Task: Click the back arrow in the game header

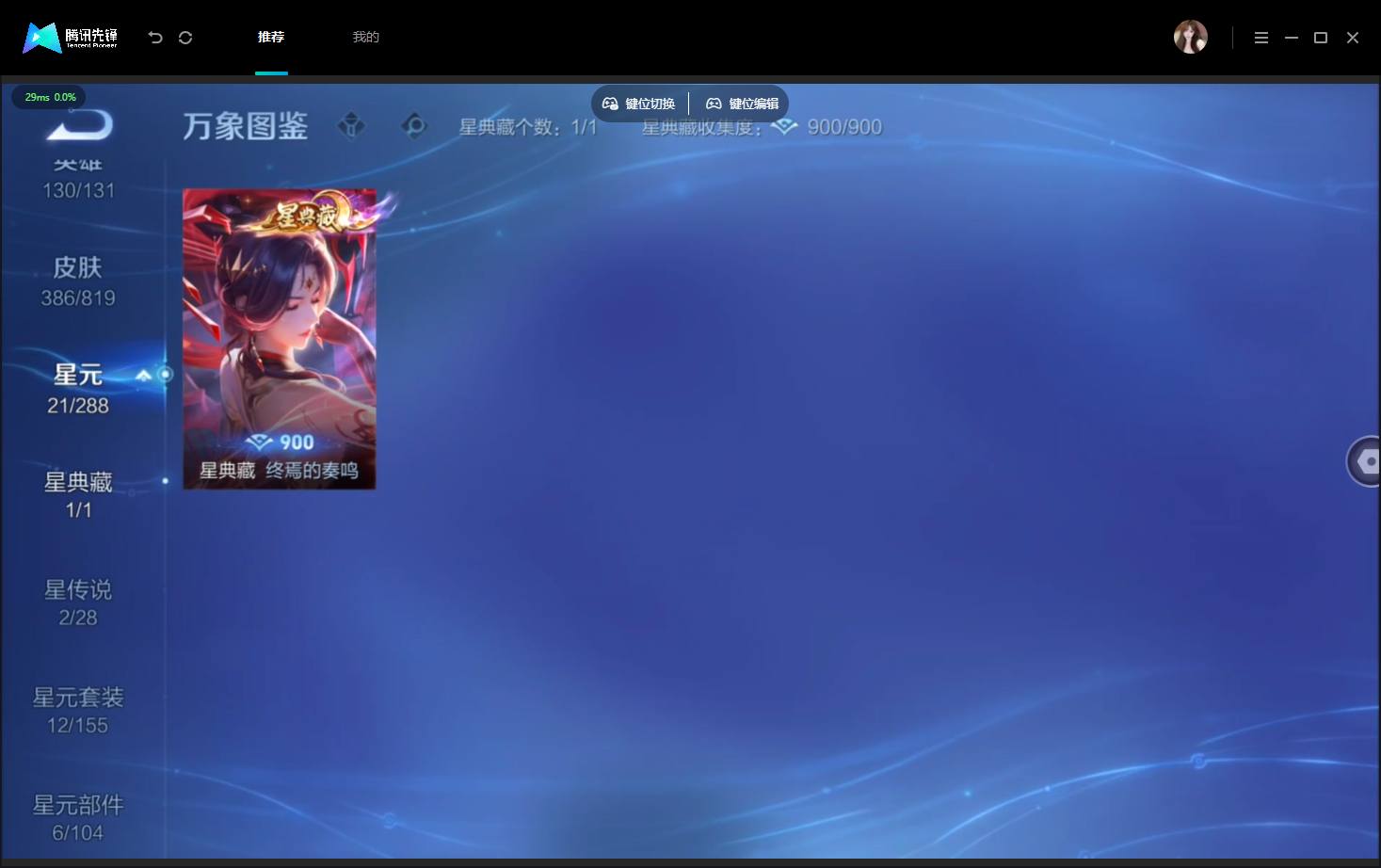Action: click(79, 124)
